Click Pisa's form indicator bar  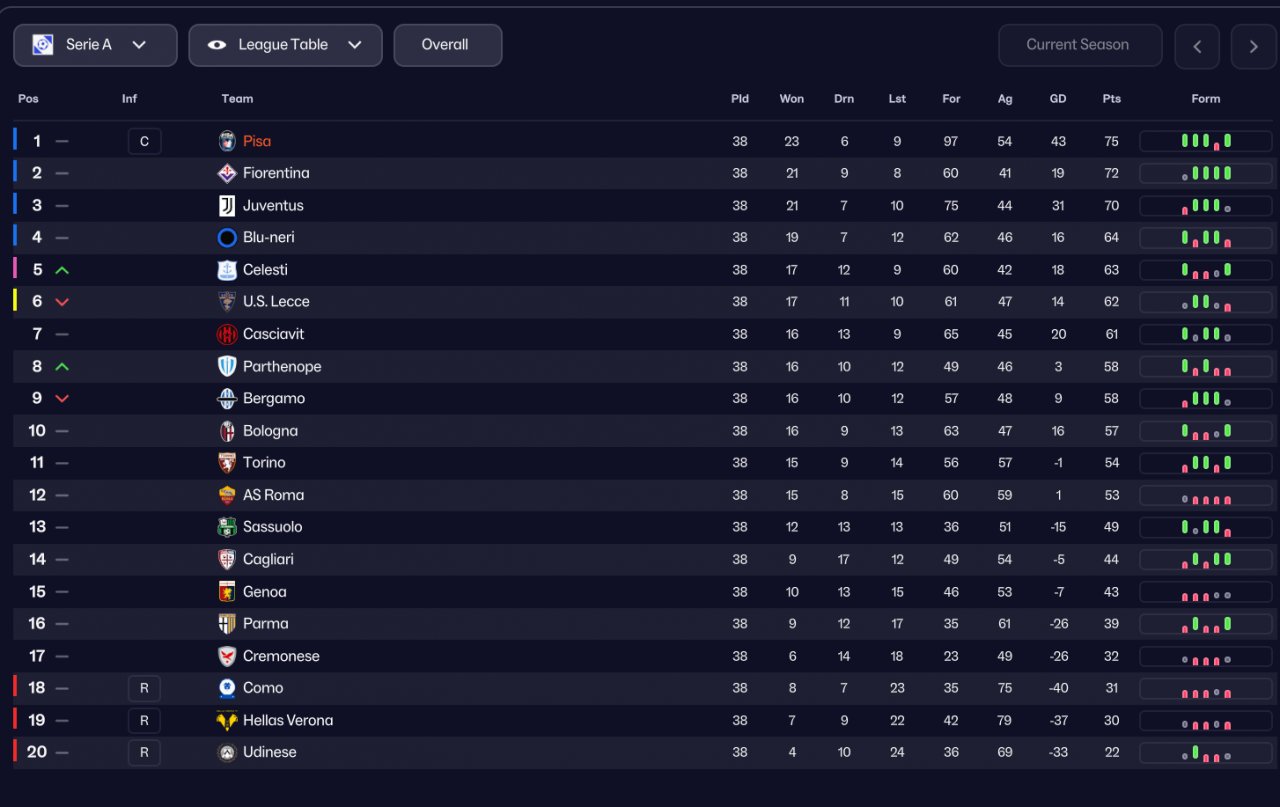tap(1205, 141)
